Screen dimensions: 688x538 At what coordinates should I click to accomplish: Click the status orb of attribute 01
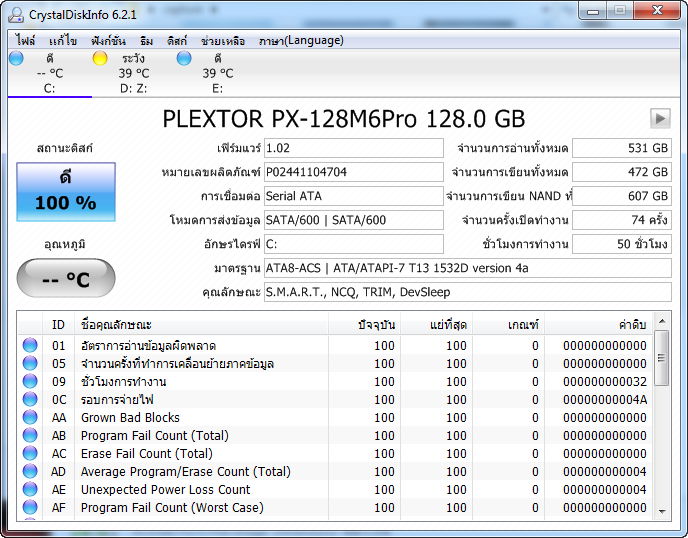pos(30,345)
